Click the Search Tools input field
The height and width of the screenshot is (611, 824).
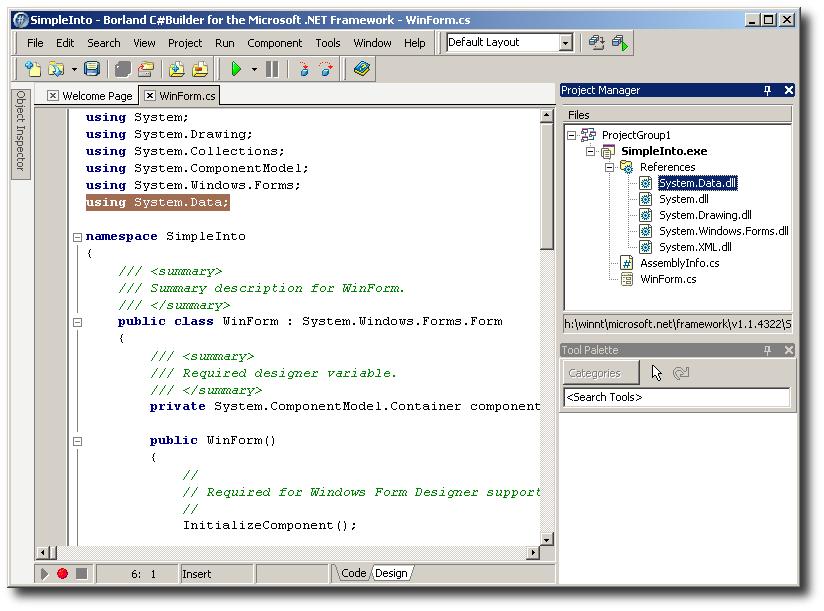tap(677, 397)
